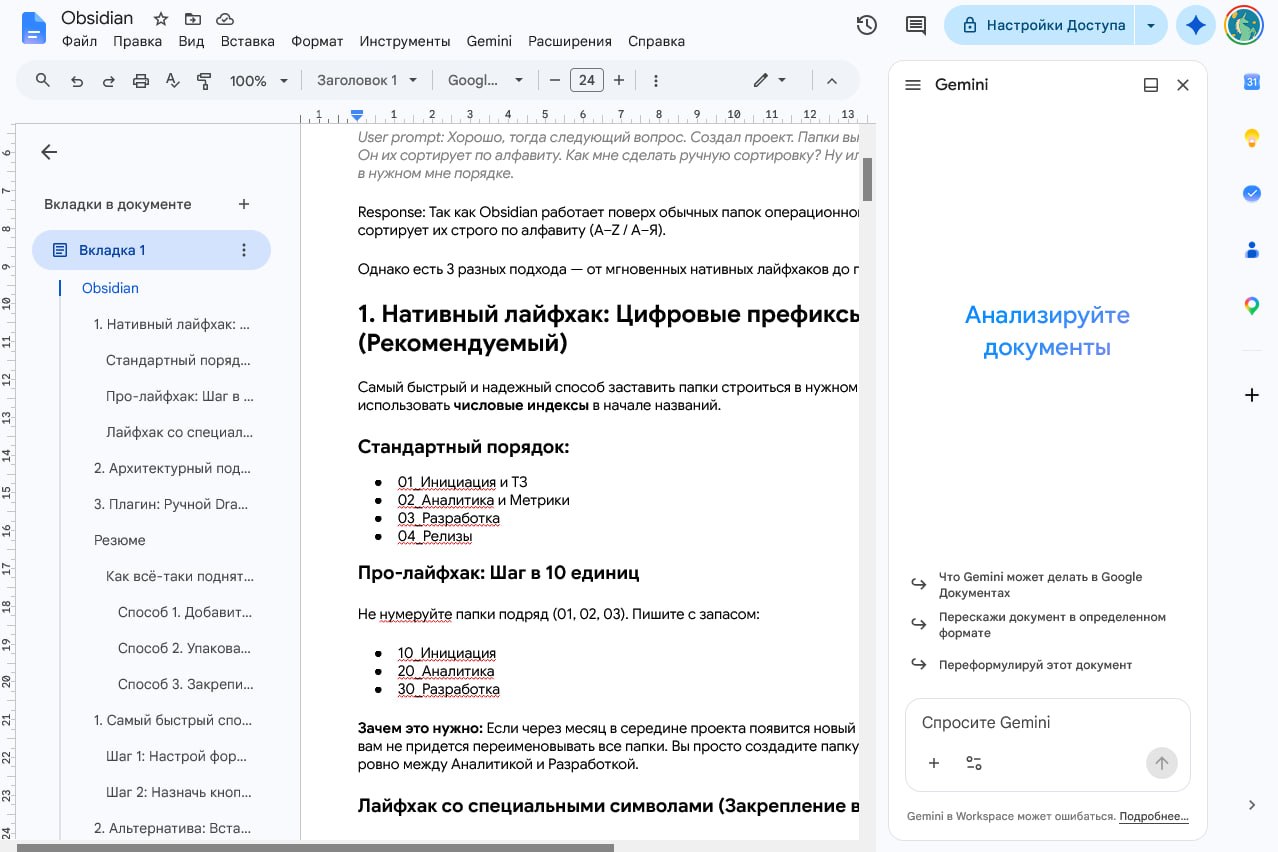The width and height of the screenshot is (1278, 852).
Task: Click the spell check icon
Action: (x=173, y=80)
